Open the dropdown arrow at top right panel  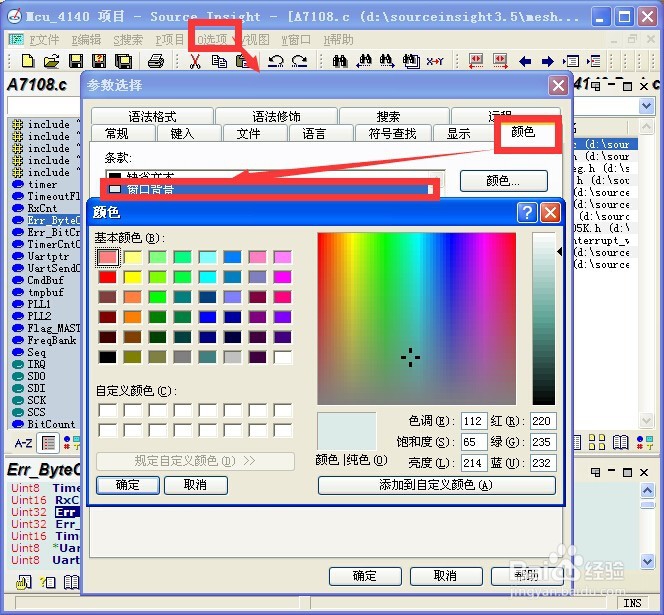pyautogui.click(x=646, y=105)
